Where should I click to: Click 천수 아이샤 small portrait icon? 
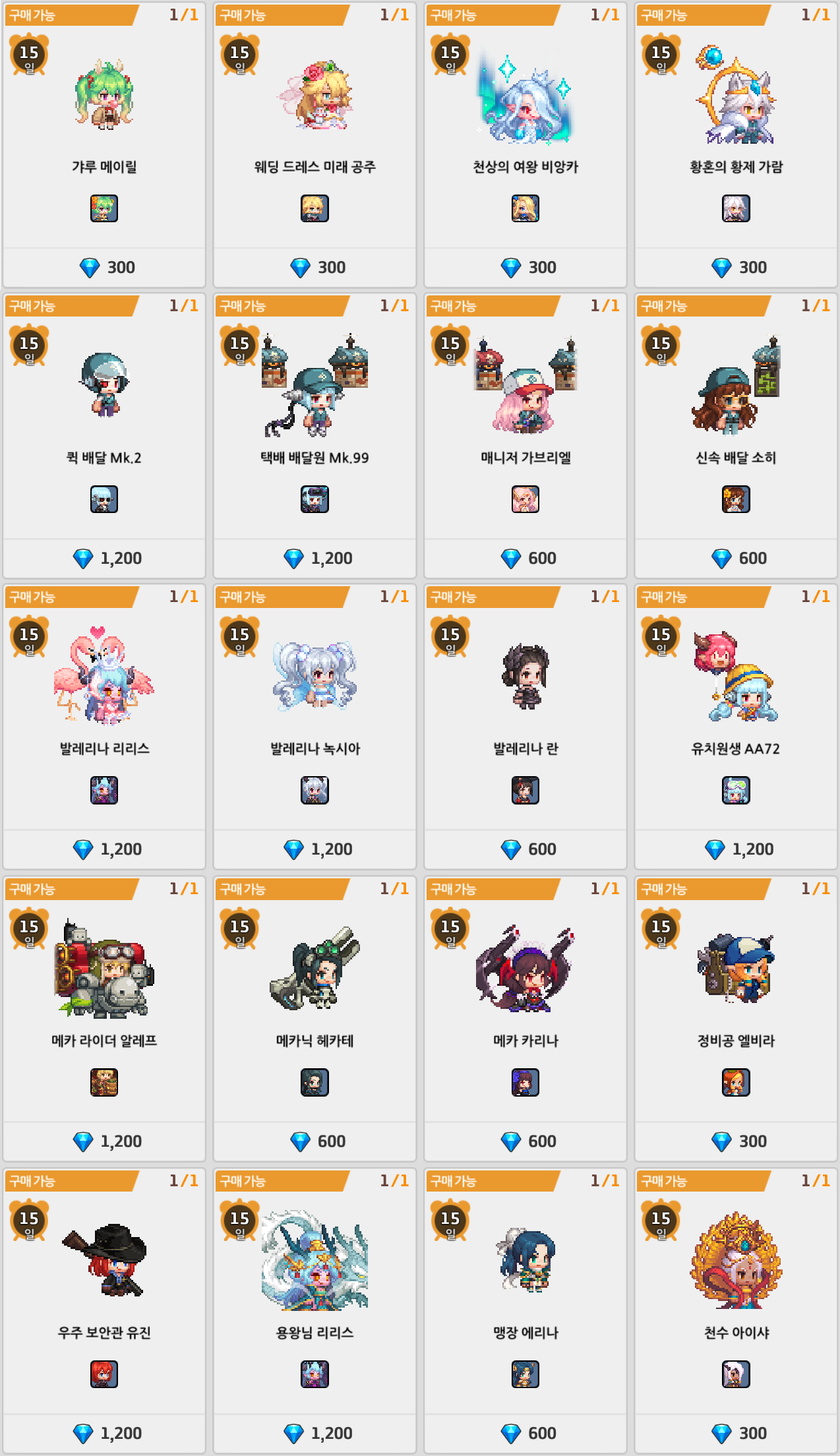(x=736, y=1374)
